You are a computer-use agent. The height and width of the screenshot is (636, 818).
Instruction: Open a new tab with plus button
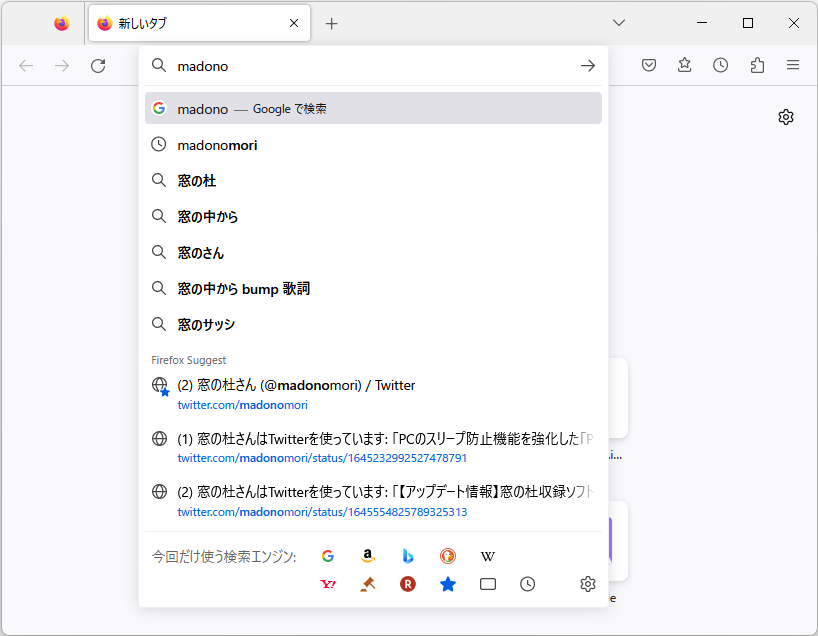[331, 22]
